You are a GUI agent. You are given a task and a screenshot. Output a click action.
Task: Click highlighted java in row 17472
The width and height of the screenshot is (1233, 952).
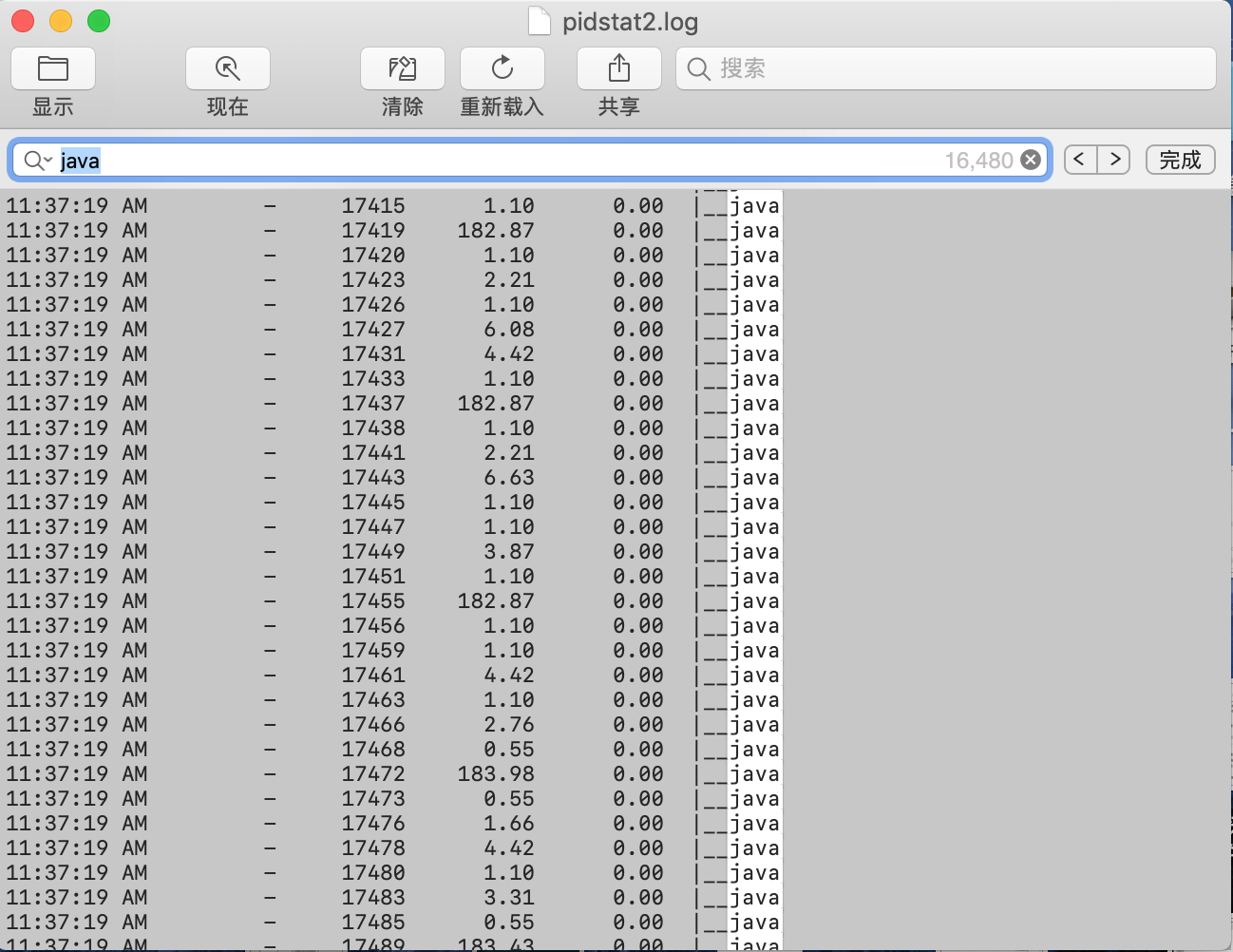(754, 773)
